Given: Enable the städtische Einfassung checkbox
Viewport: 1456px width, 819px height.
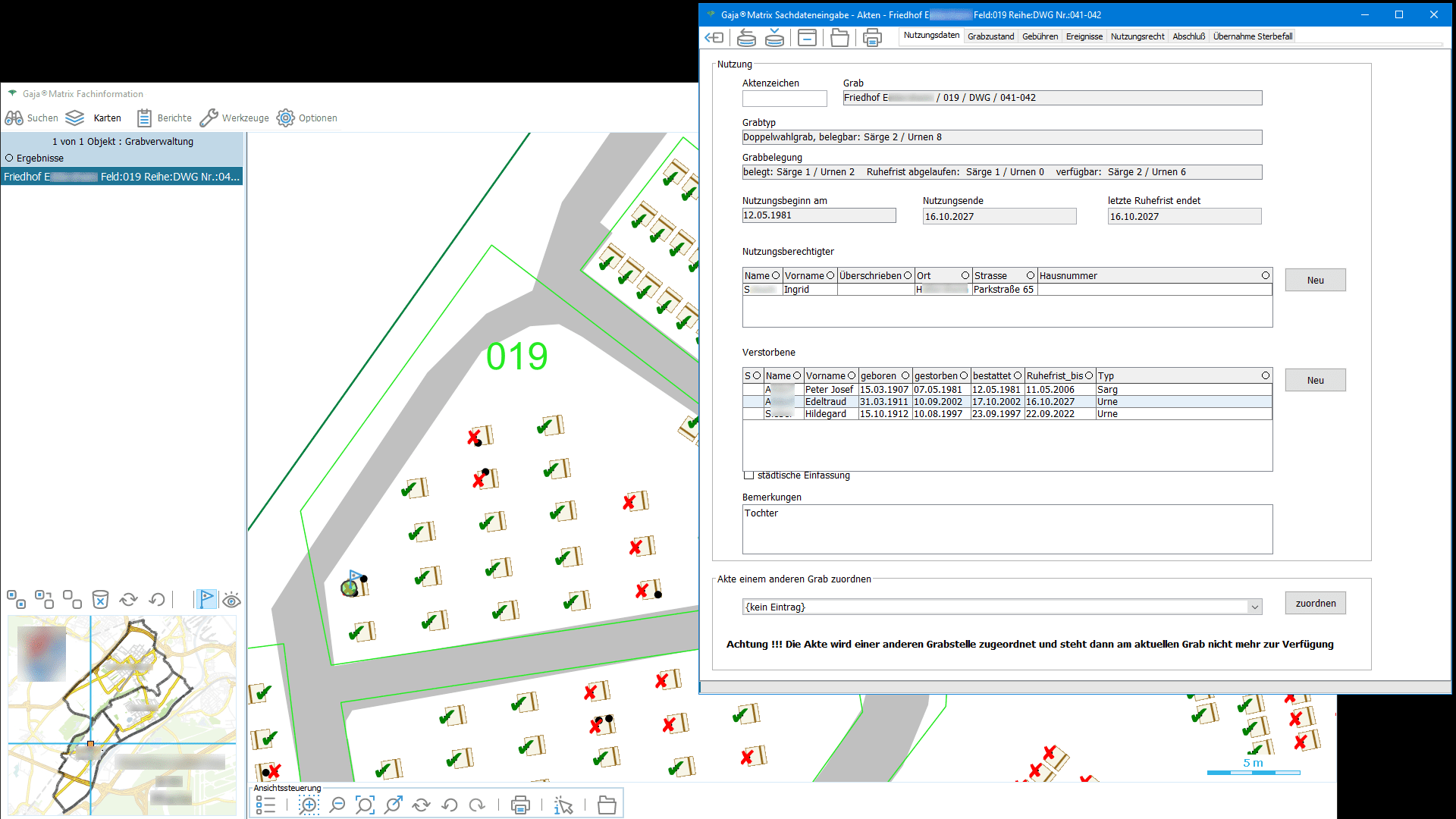Looking at the screenshot, I should coord(749,475).
